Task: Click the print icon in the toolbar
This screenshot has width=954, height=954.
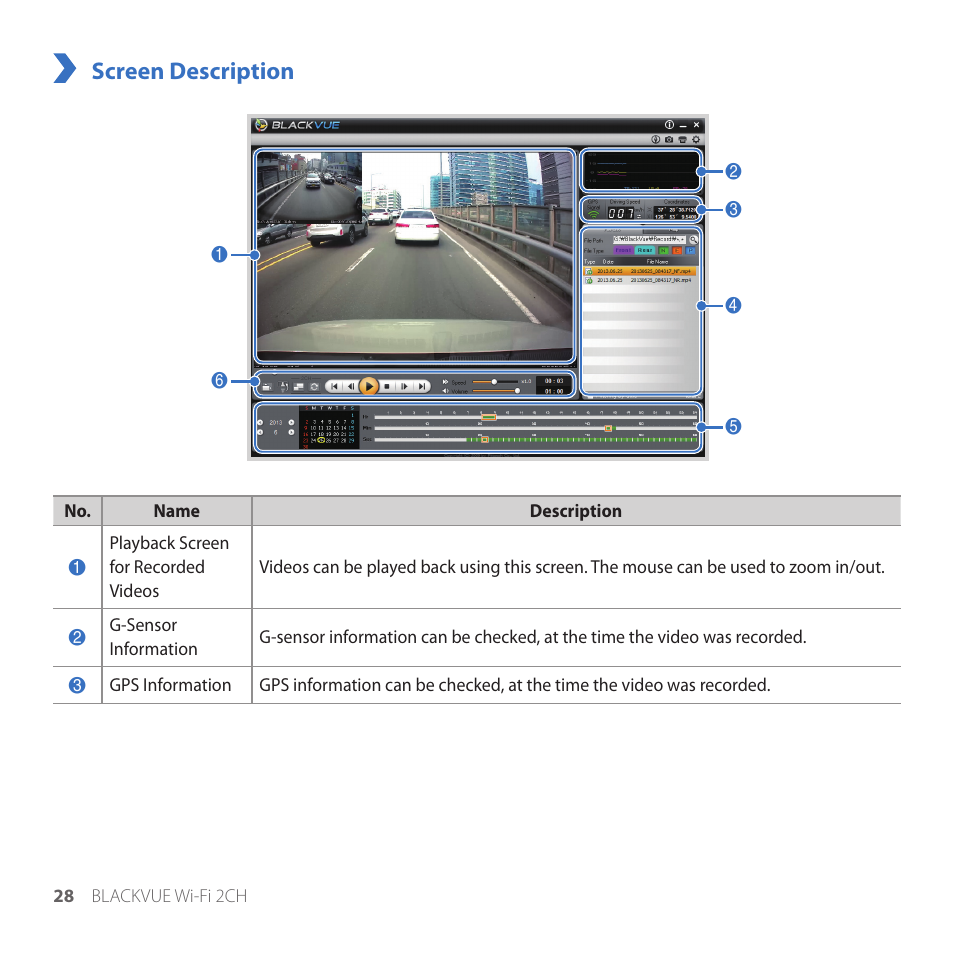Action: (682, 139)
